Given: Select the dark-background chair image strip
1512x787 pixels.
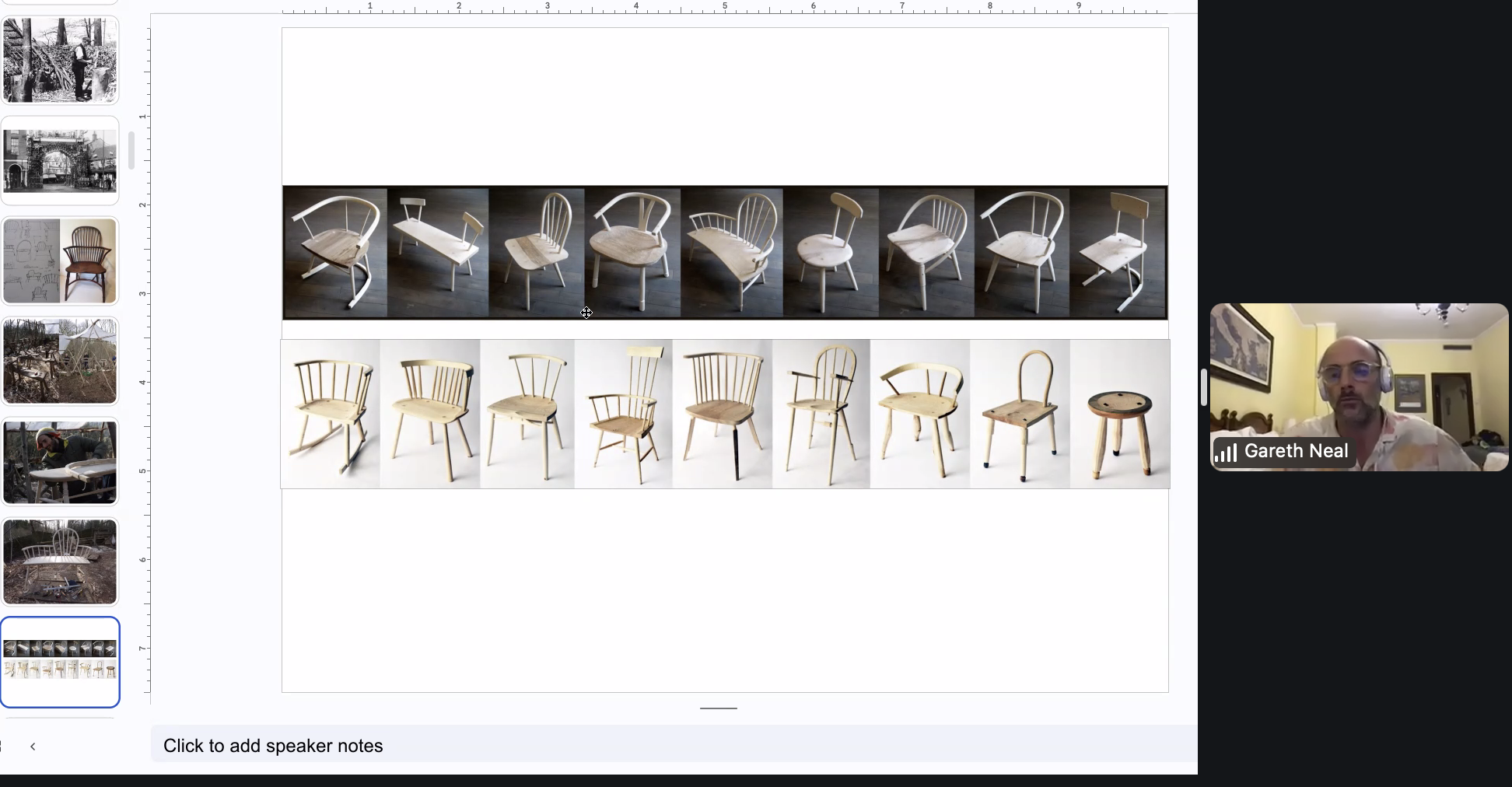Looking at the screenshot, I should [725, 252].
